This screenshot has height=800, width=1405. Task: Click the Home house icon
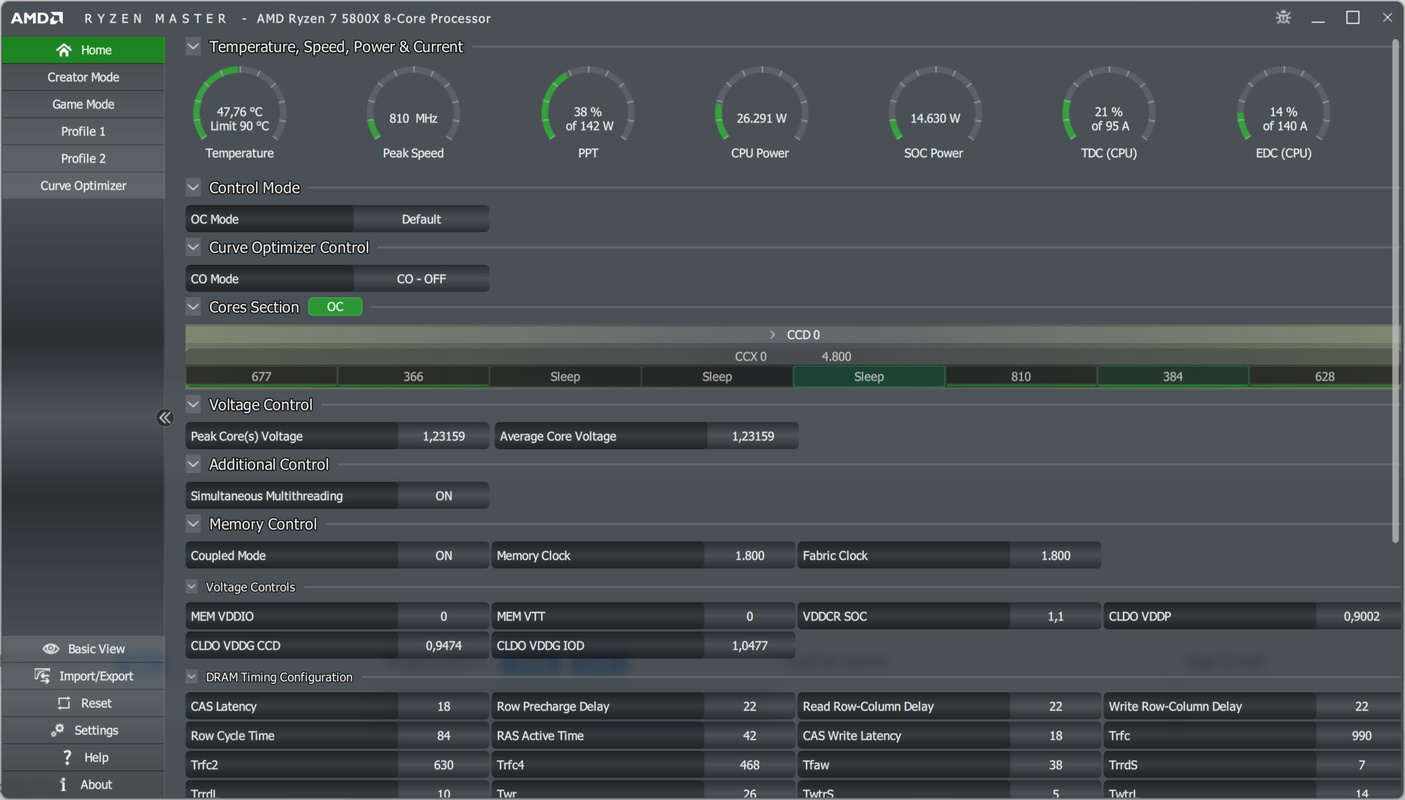(x=64, y=50)
